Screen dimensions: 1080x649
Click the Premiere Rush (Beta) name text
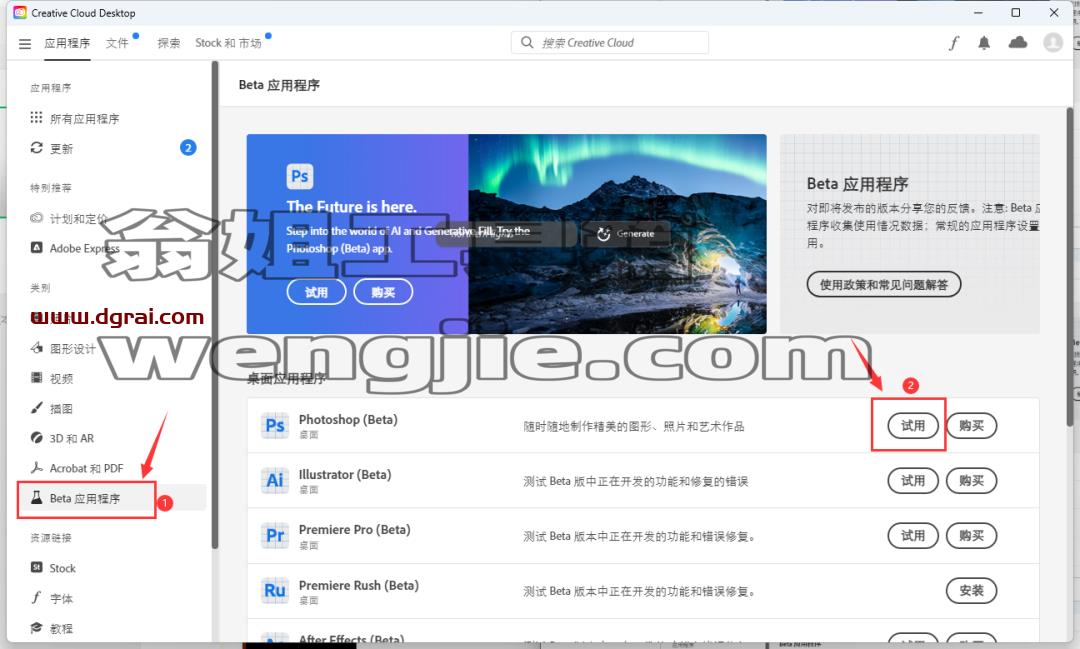(359, 586)
